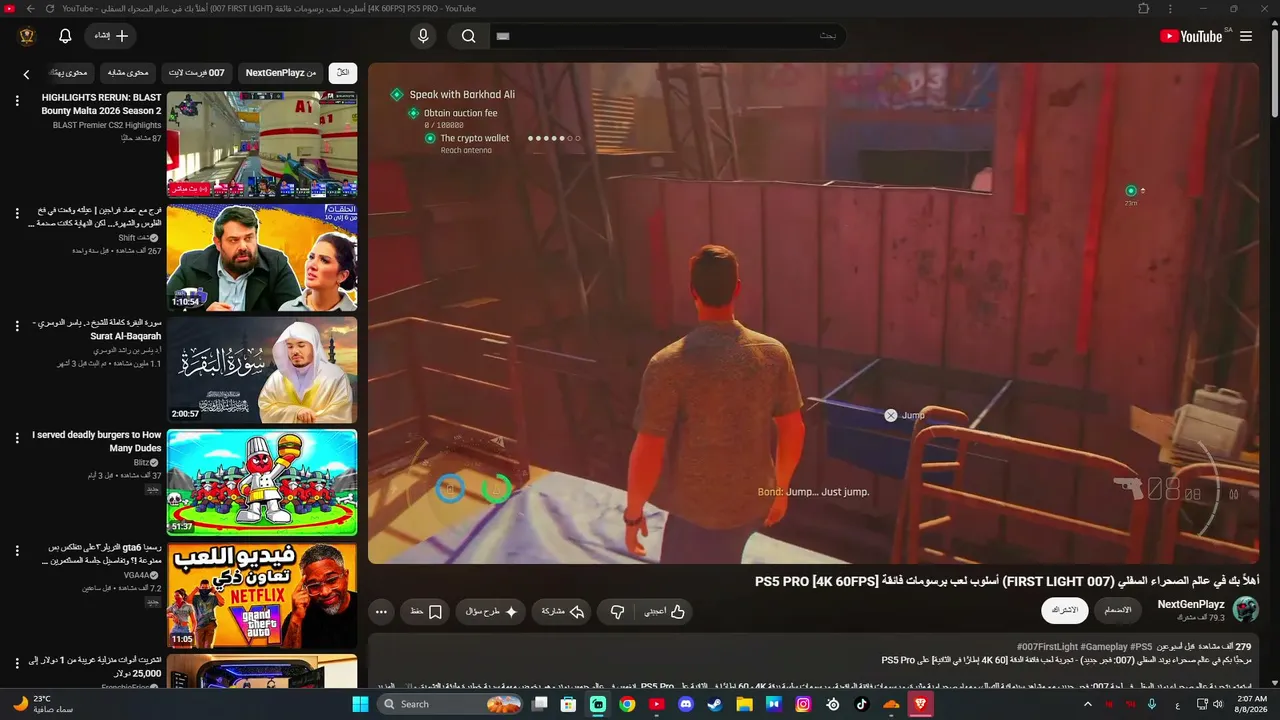The height and width of the screenshot is (720, 1280).
Task: Open Task View on the taskbar
Action: click(540, 704)
